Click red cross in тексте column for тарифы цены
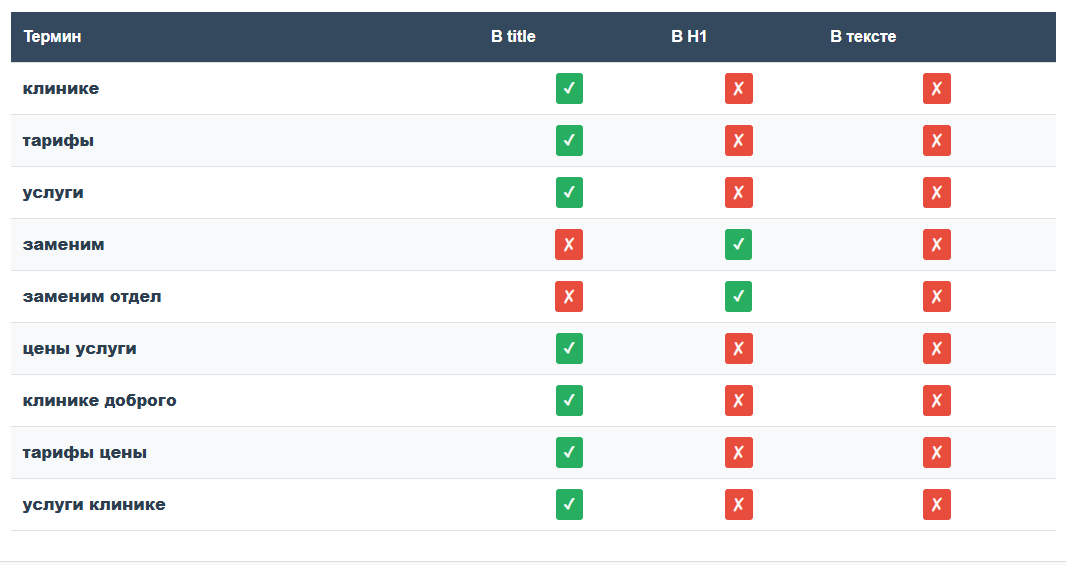 pos(936,453)
